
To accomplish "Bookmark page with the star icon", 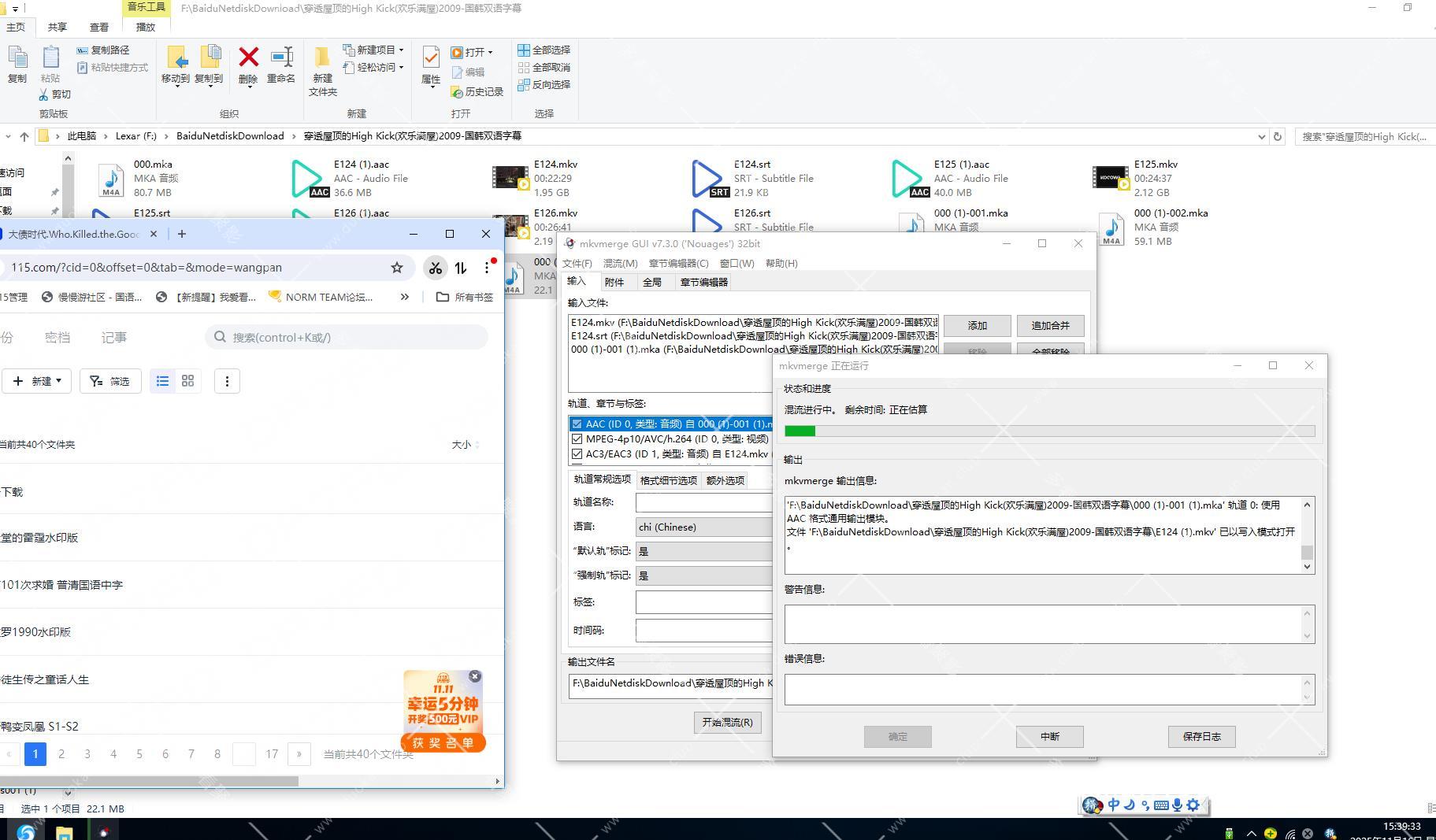I will [x=397, y=268].
